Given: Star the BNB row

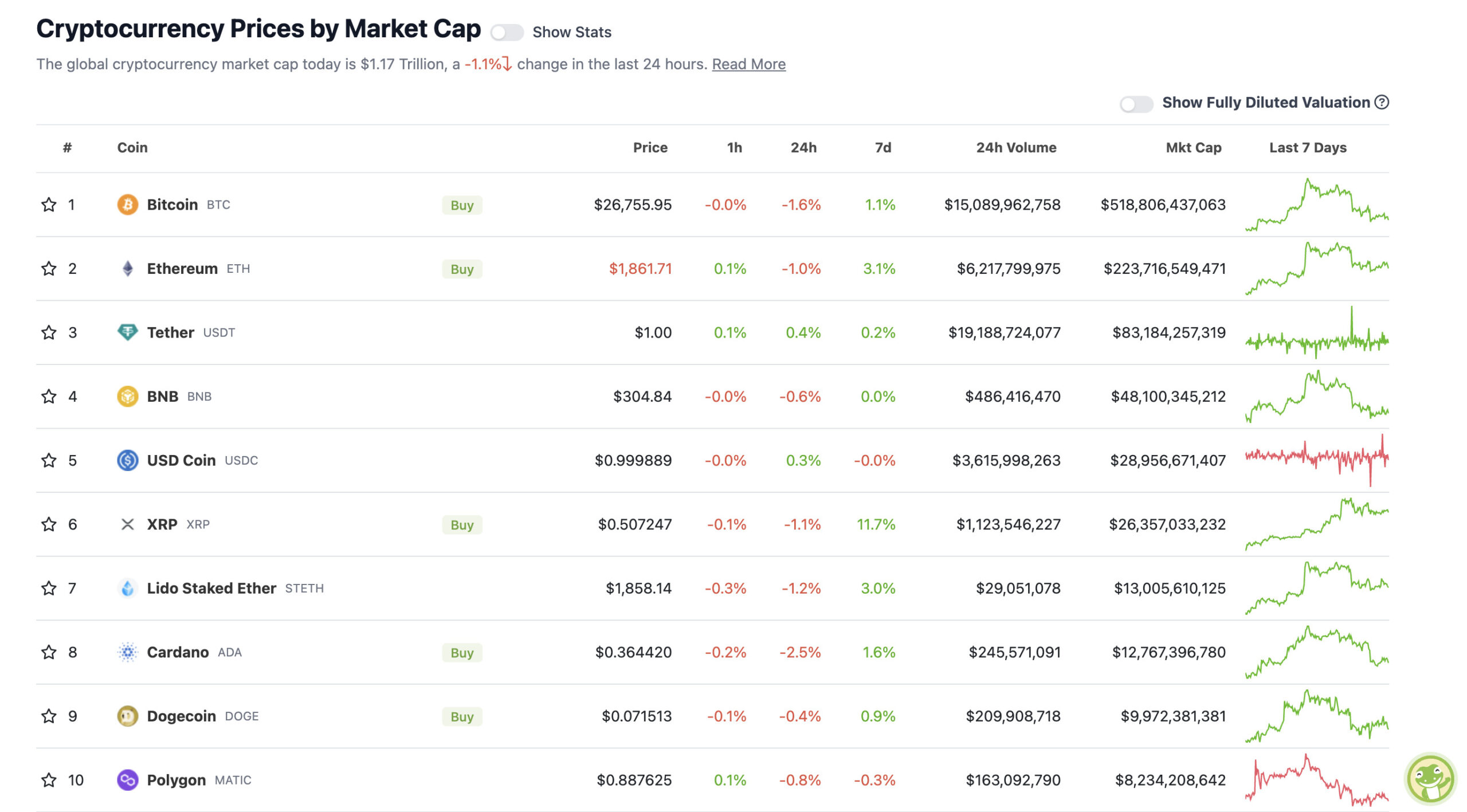Looking at the screenshot, I should point(49,397).
